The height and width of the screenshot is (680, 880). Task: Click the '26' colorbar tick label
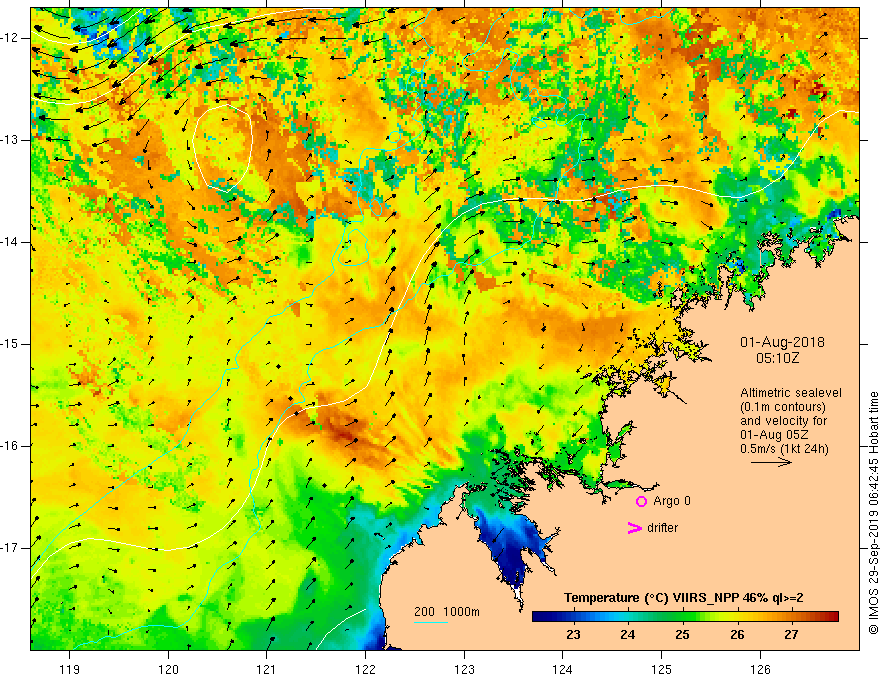coord(737,635)
